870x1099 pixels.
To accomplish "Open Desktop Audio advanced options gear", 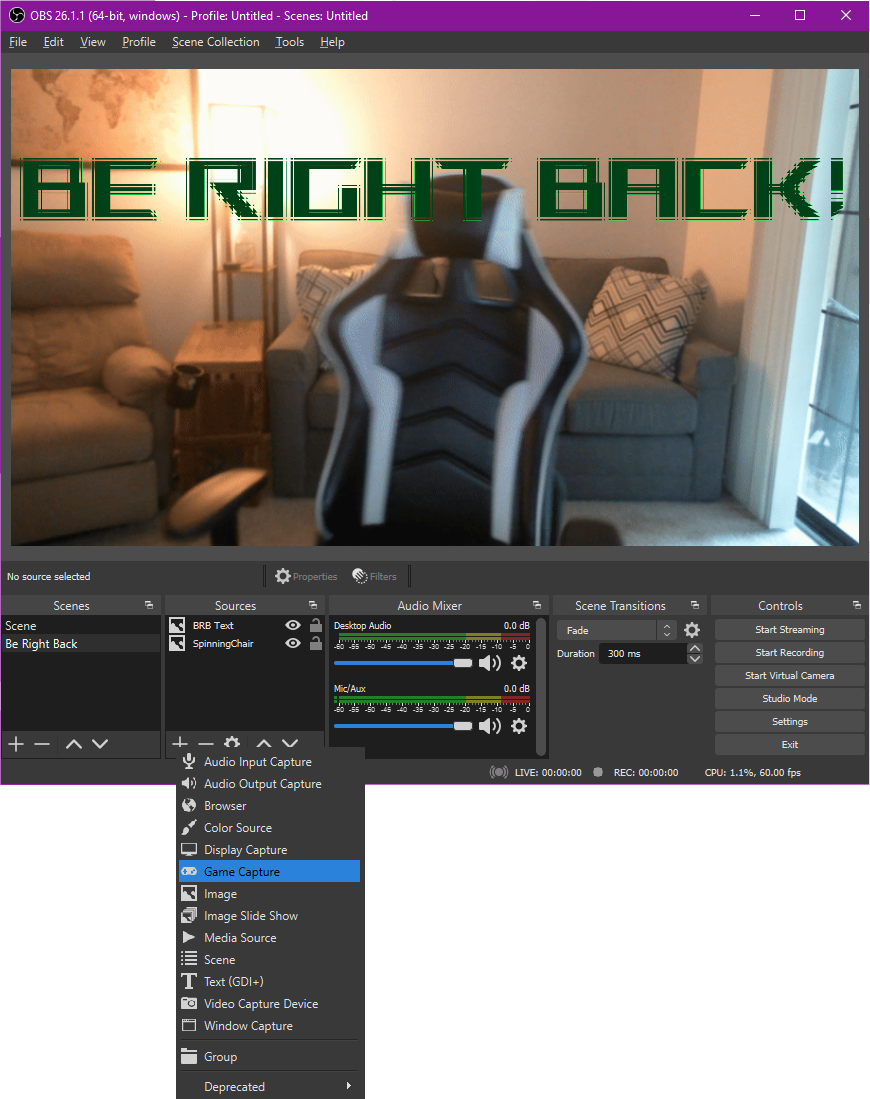I will [x=518, y=663].
